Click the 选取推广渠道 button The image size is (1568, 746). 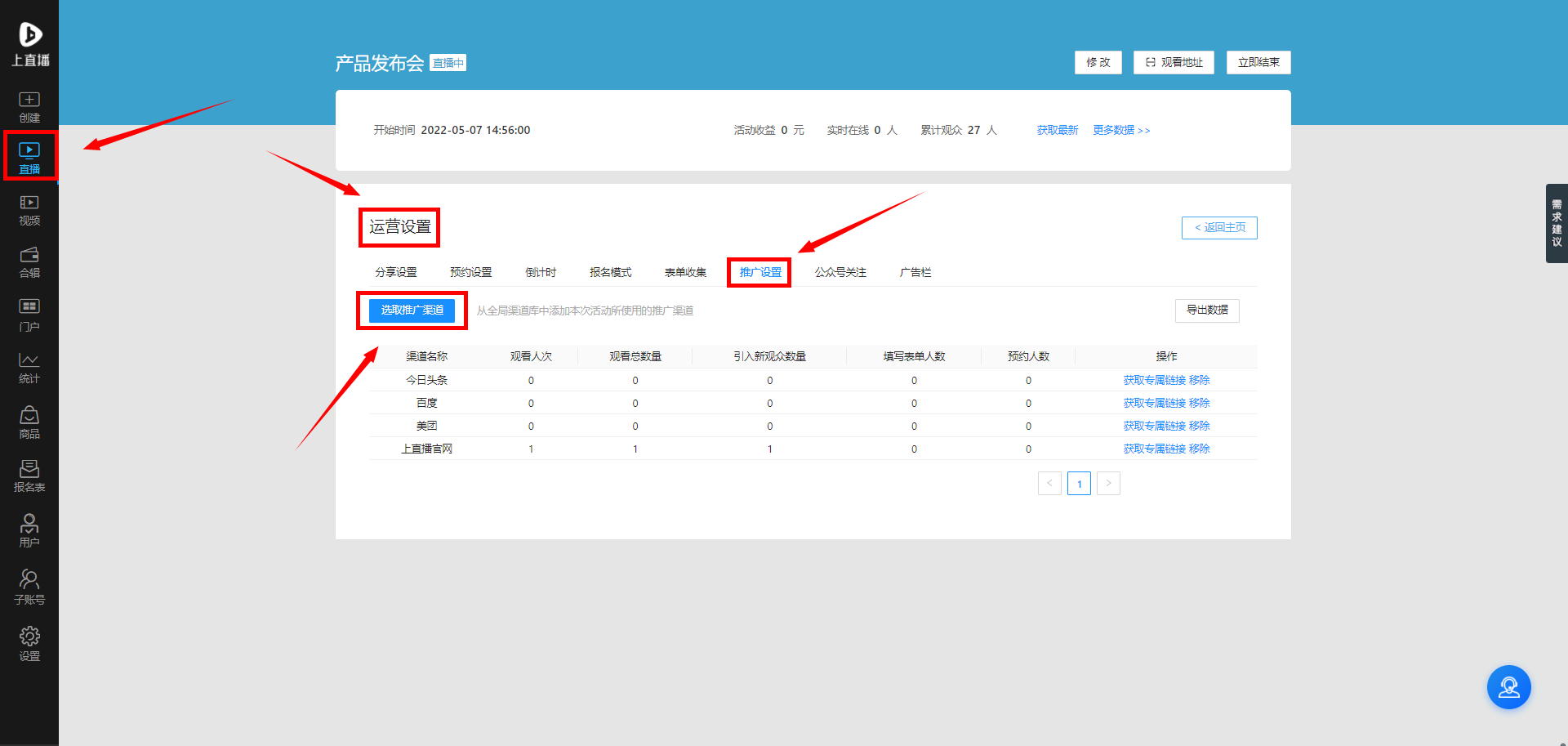coord(412,310)
